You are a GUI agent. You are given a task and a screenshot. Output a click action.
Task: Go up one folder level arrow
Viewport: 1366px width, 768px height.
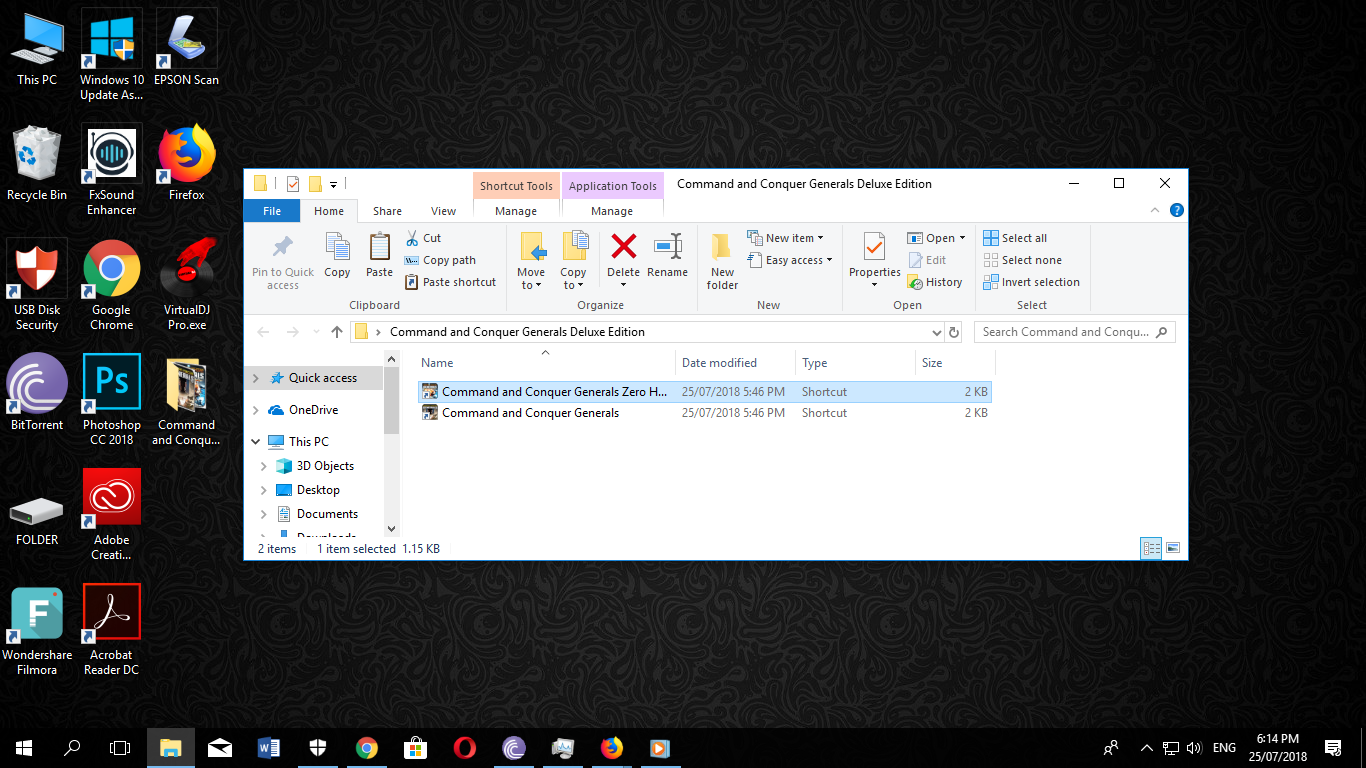pyautogui.click(x=337, y=332)
